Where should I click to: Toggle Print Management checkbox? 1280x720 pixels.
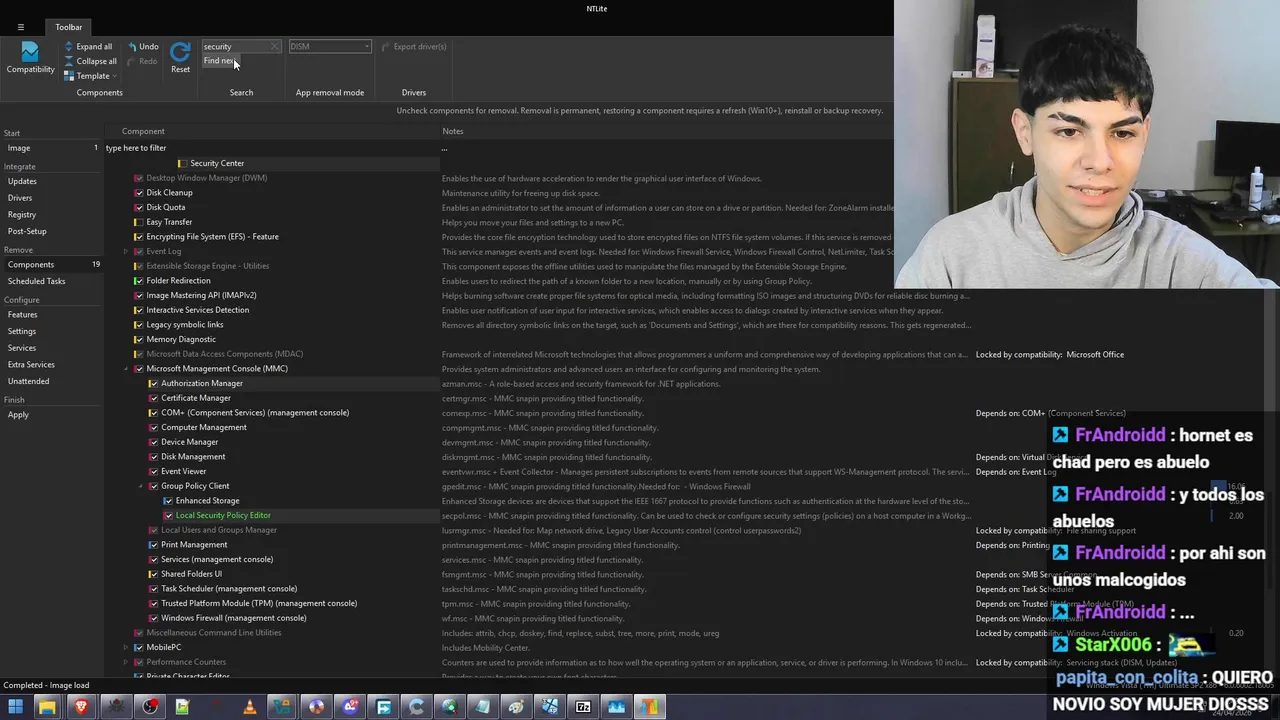point(153,545)
